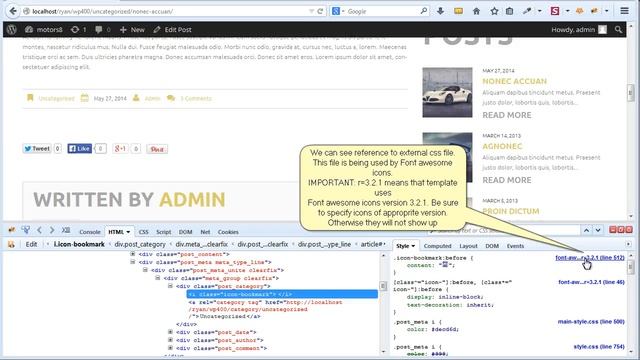Image resolution: width=640 pixels, height=360 pixels.
Task: Open dropdown arrow beside the S extension
Action: pos(567,11)
